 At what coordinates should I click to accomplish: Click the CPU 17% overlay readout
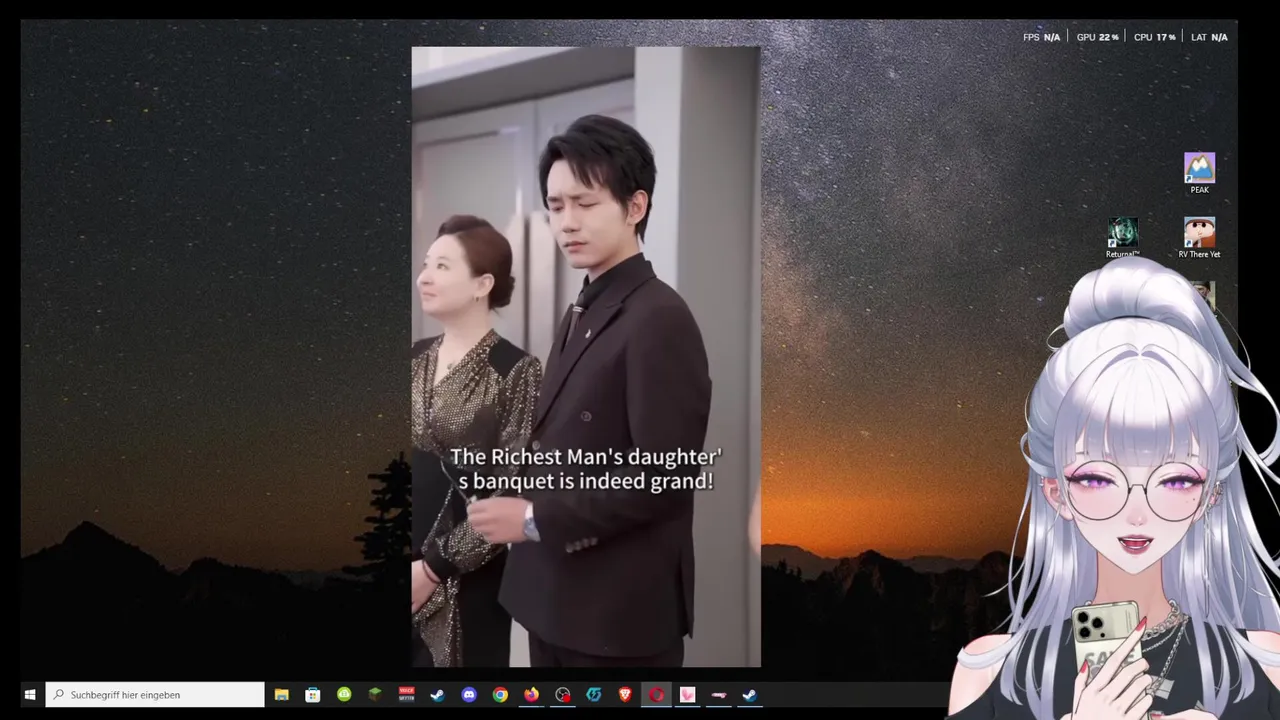click(1154, 37)
